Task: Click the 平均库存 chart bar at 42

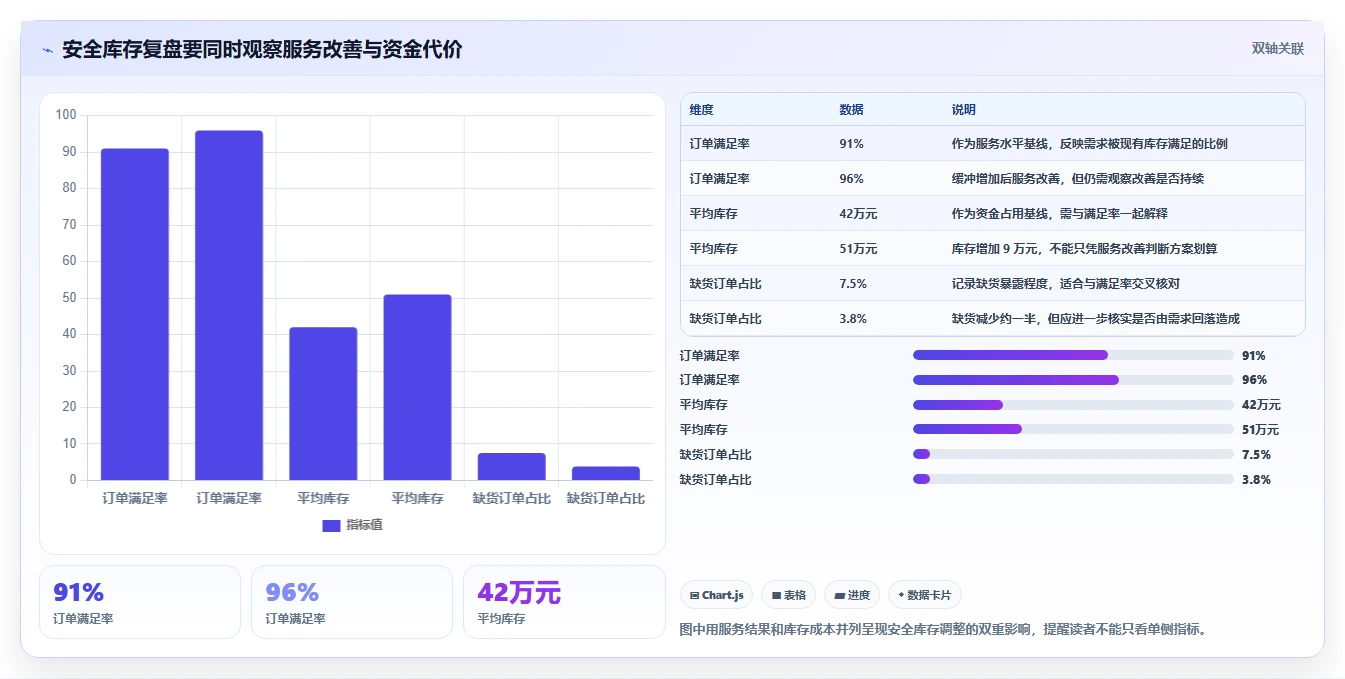Action: click(x=323, y=404)
